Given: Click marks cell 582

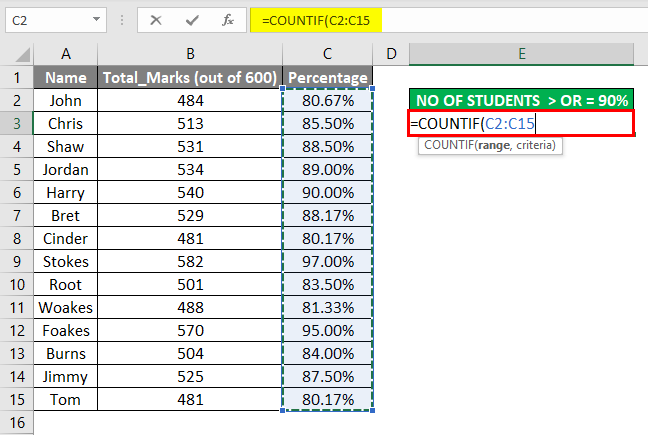Looking at the screenshot, I should pyautogui.click(x=190, y=261).
